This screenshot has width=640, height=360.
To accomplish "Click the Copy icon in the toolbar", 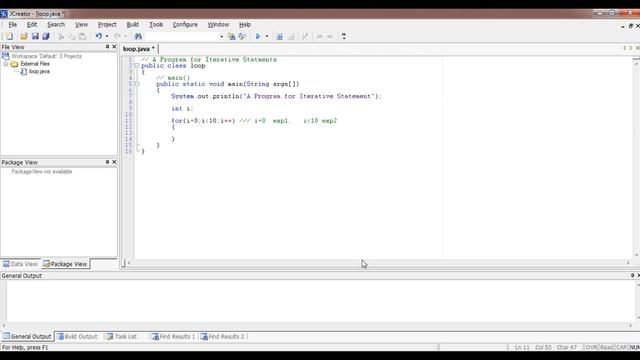I will coord(71,36).
